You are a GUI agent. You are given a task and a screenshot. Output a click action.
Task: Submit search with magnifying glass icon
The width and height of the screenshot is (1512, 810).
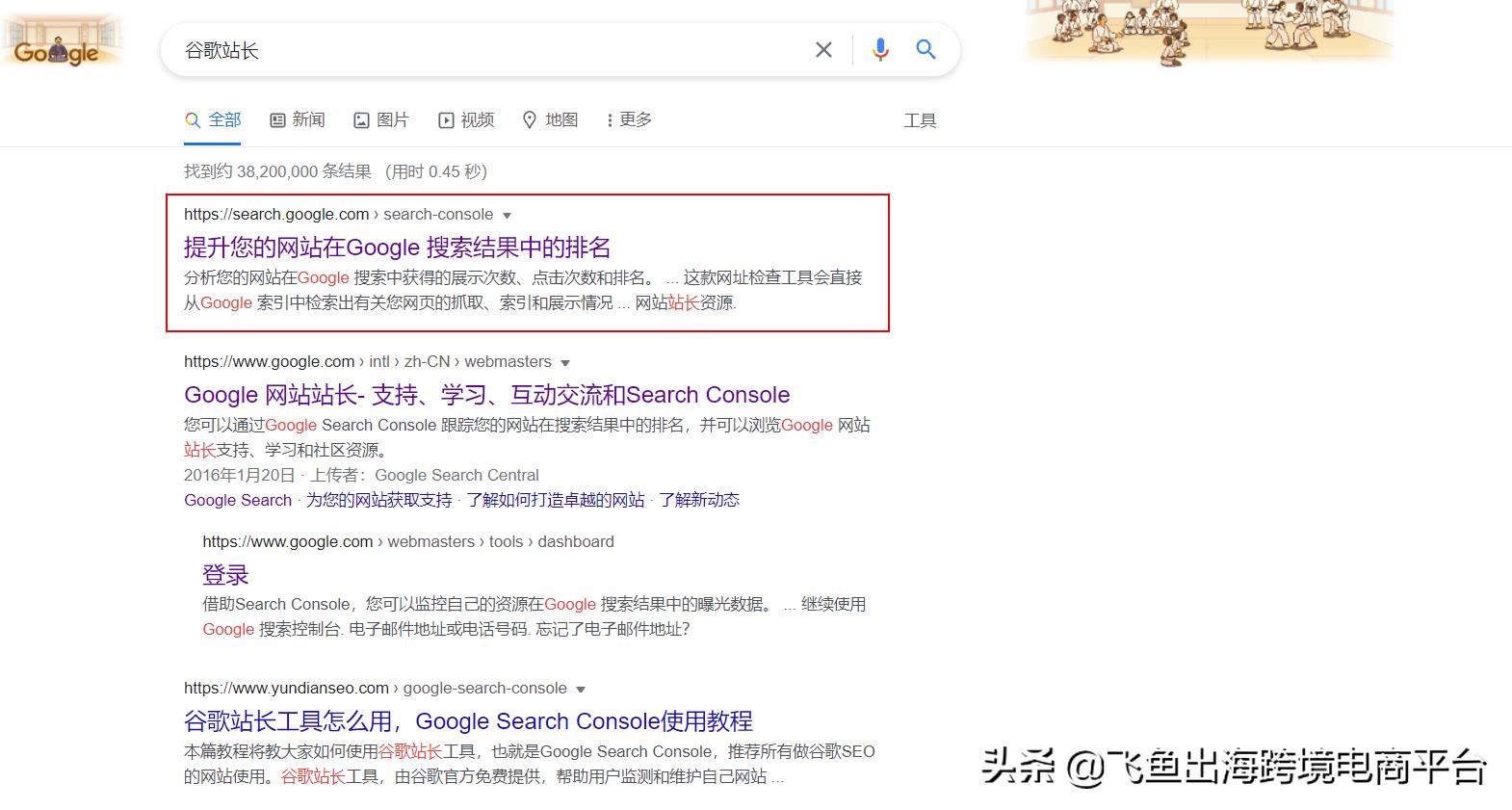coord(925,50)
